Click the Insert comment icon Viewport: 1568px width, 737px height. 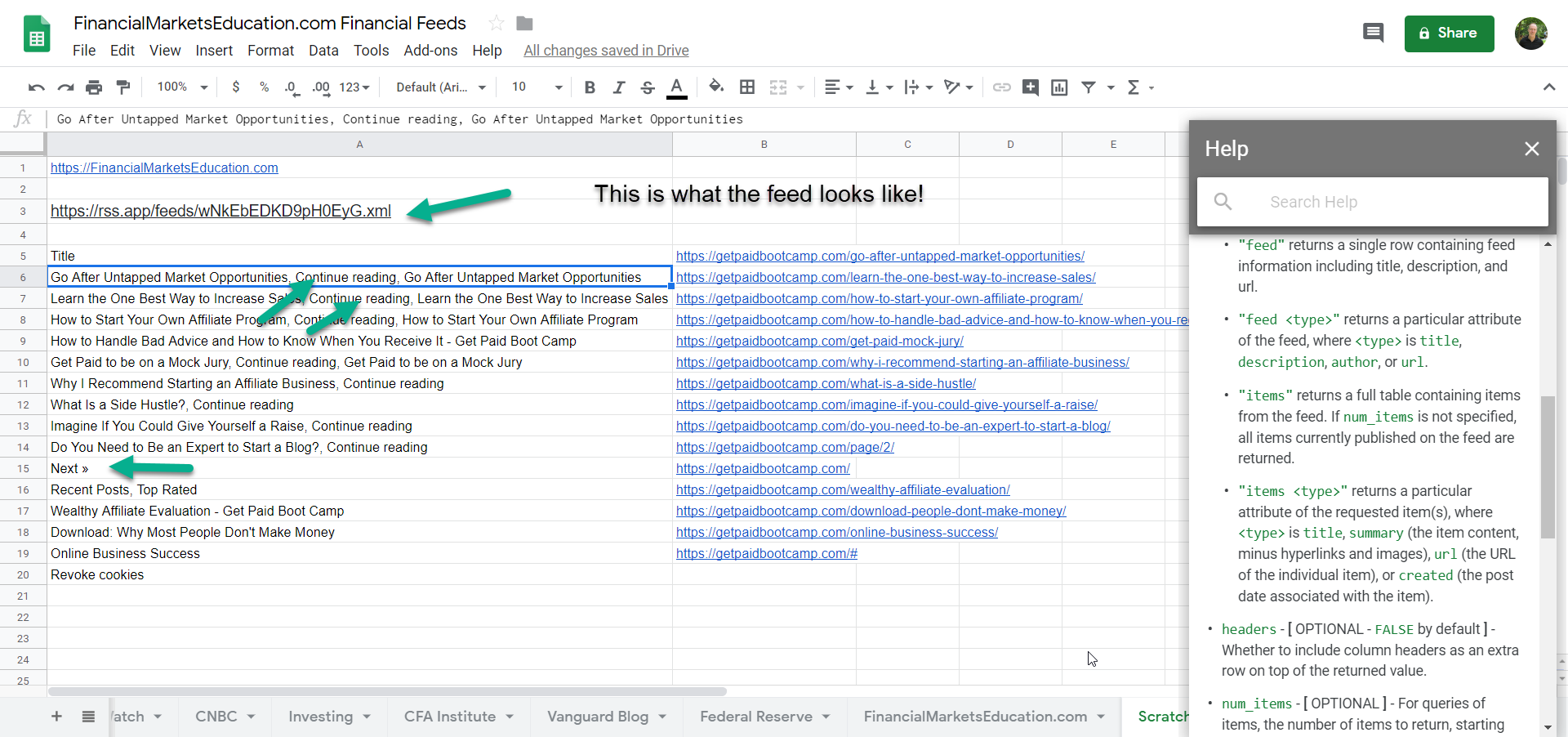pos(1031,87)
